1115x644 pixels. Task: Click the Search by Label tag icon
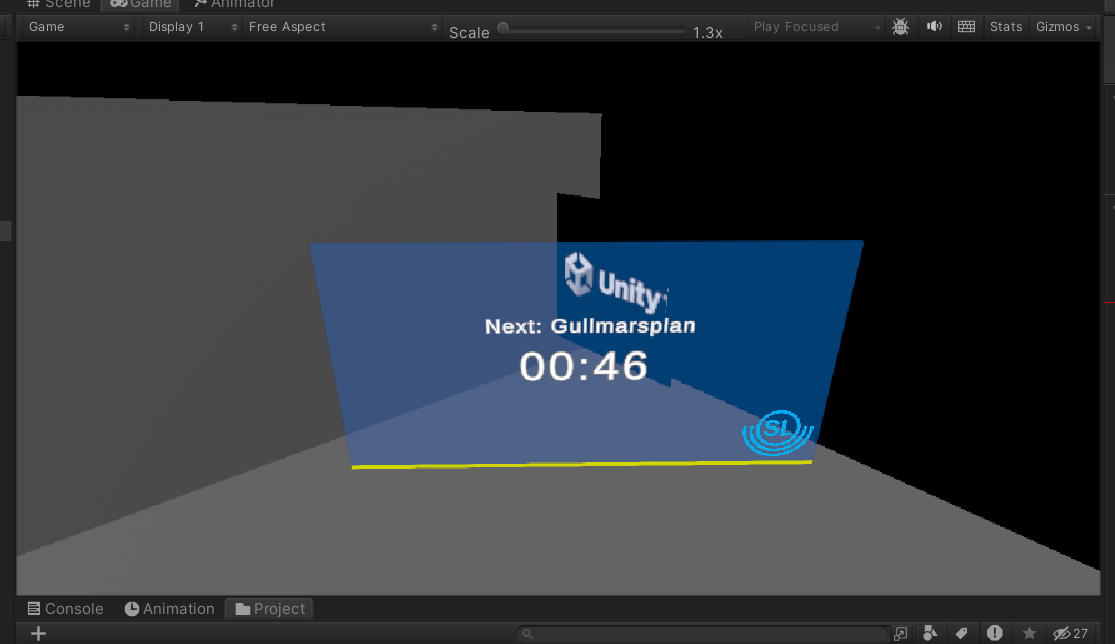(x=961, y=633)
